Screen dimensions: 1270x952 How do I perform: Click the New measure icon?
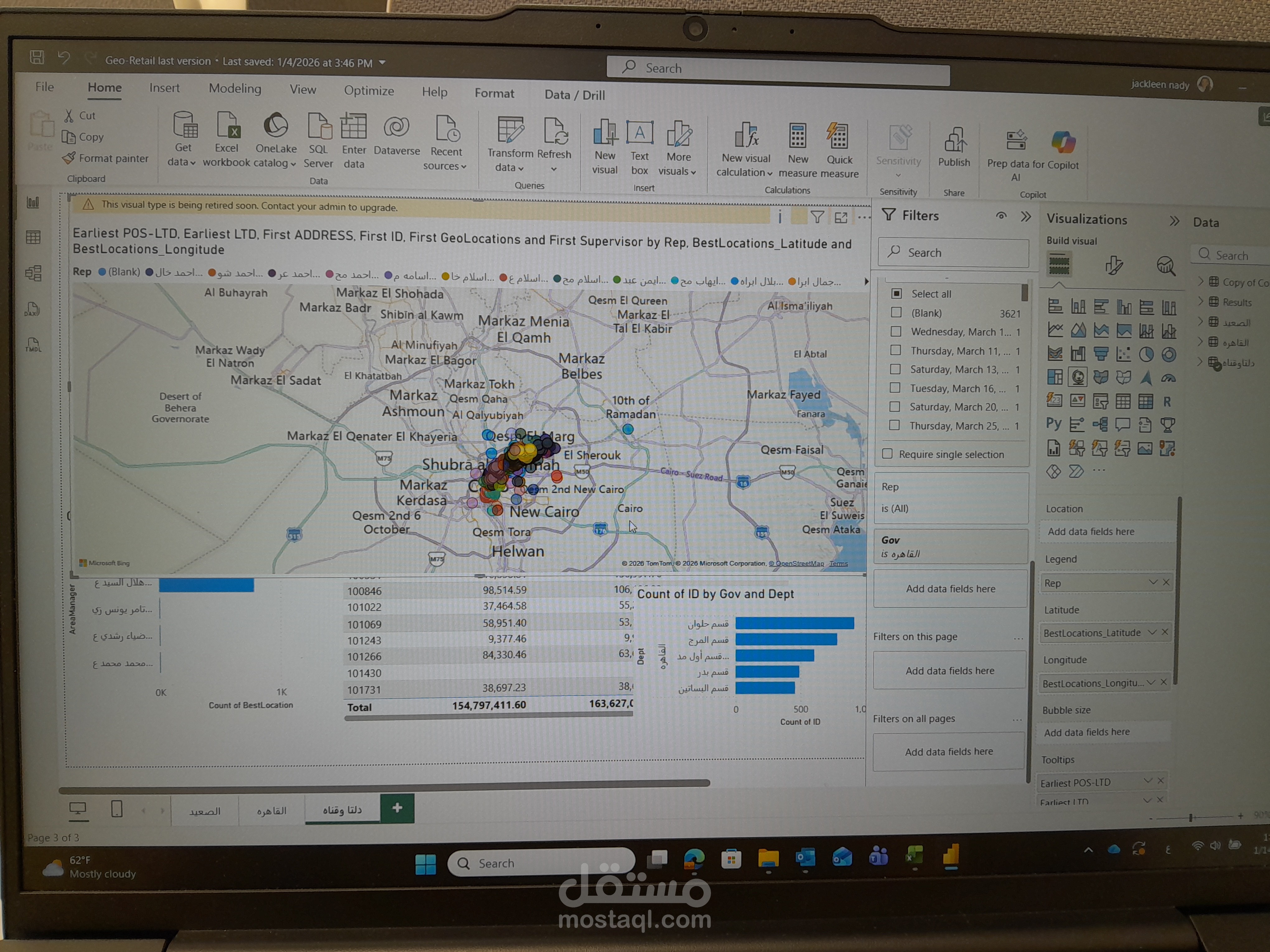coord(797,137)
